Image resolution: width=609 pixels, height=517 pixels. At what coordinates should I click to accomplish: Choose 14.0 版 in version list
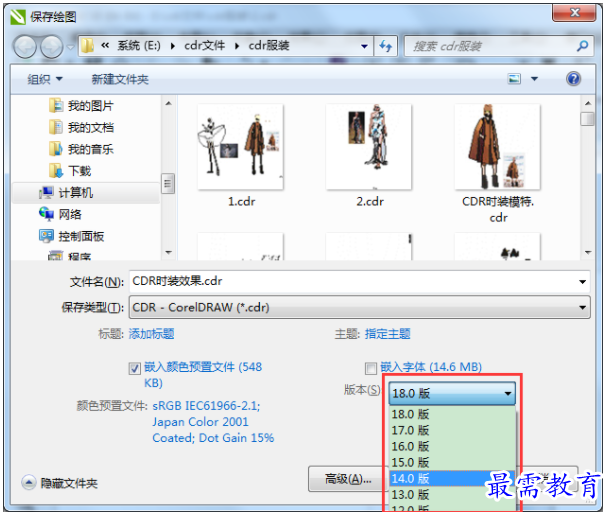coord(452,479)
